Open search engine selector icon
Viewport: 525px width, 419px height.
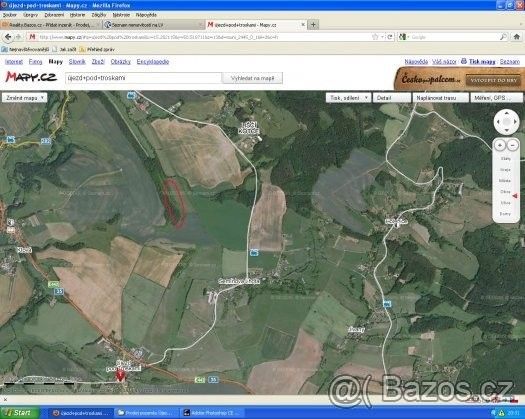coord(403,37)
